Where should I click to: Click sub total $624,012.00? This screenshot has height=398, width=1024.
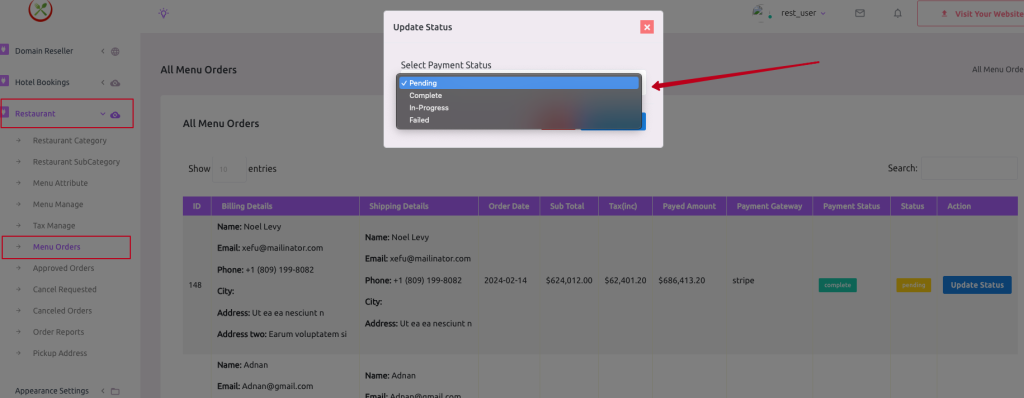tap(569, 280)
